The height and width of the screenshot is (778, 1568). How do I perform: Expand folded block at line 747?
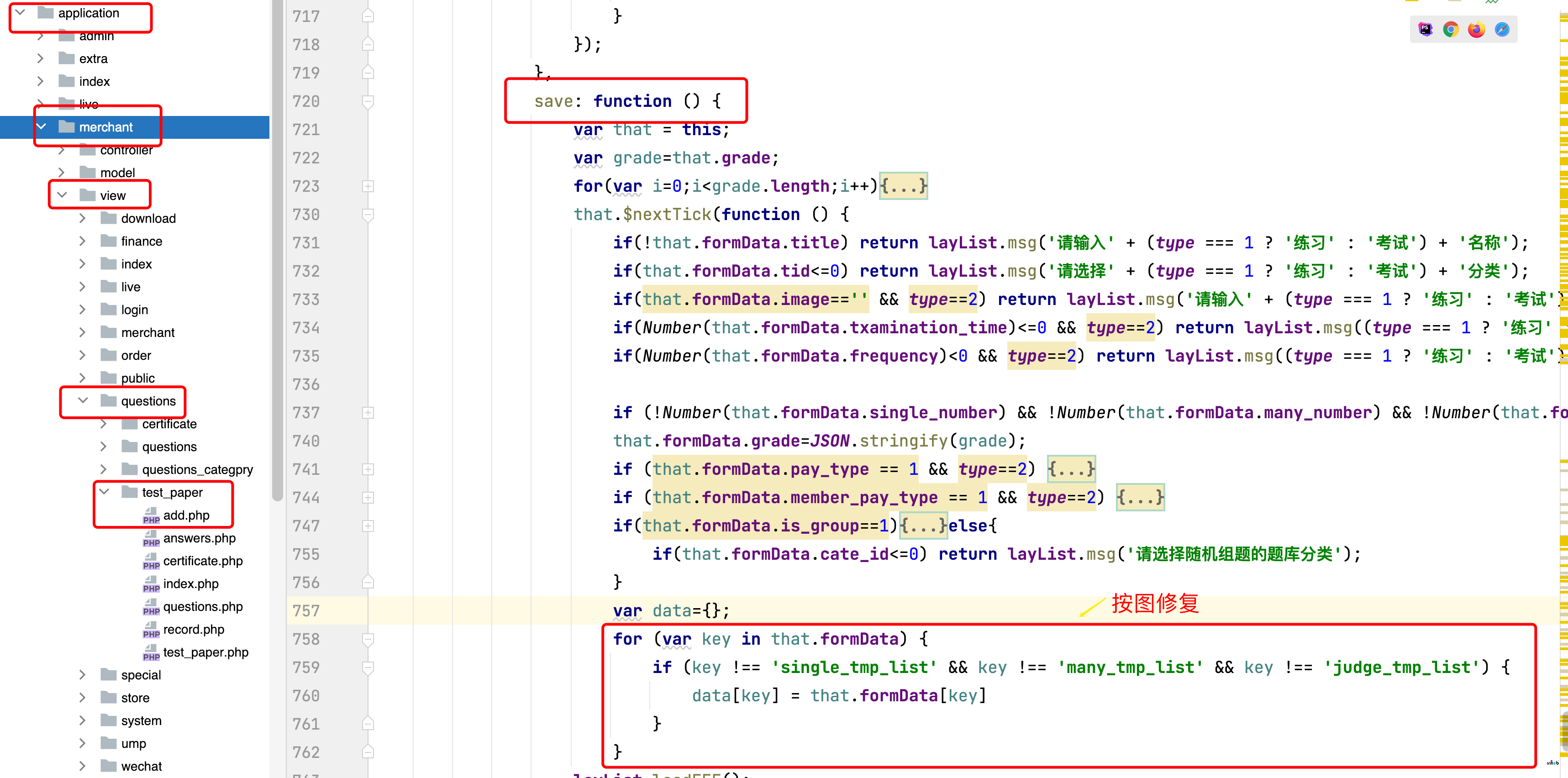pos(368,526)
